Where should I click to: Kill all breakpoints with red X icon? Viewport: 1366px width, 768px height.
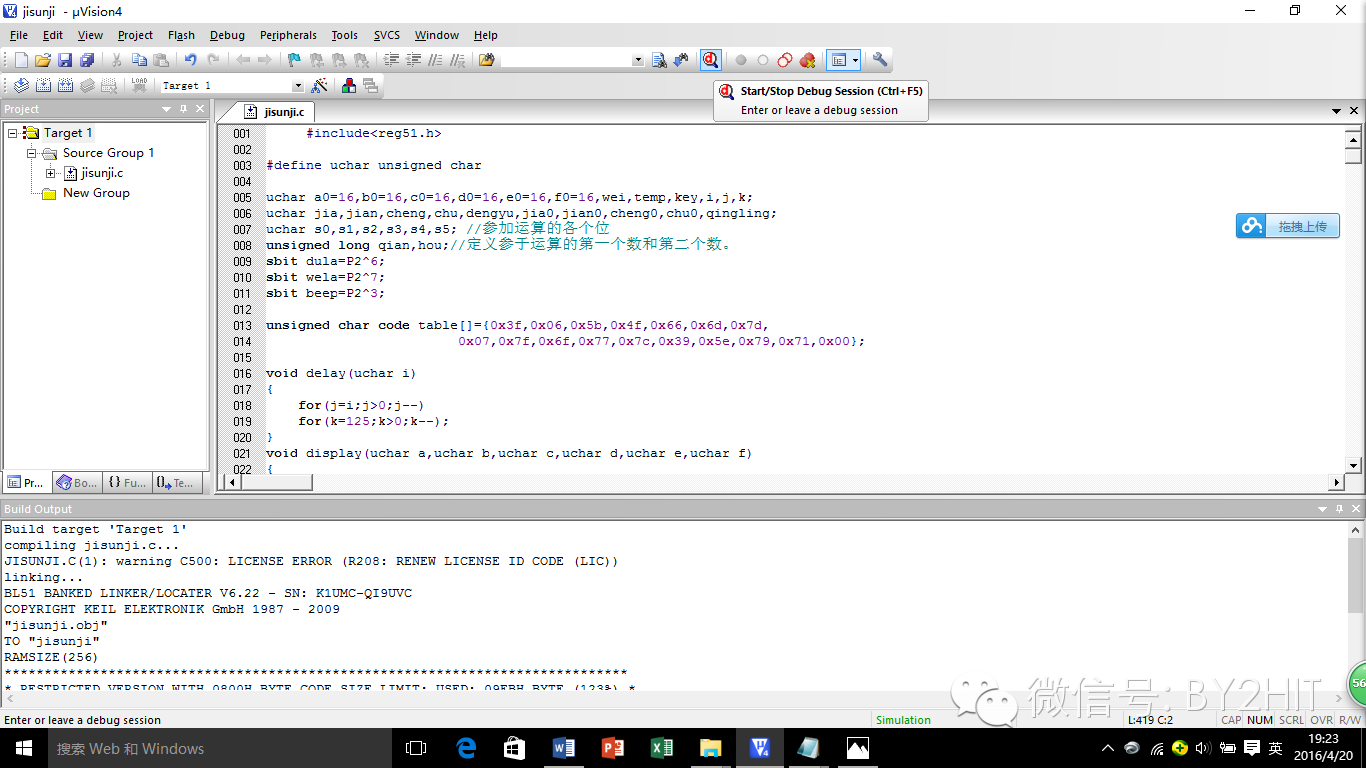pyautogui.click(x=807, y=60)
